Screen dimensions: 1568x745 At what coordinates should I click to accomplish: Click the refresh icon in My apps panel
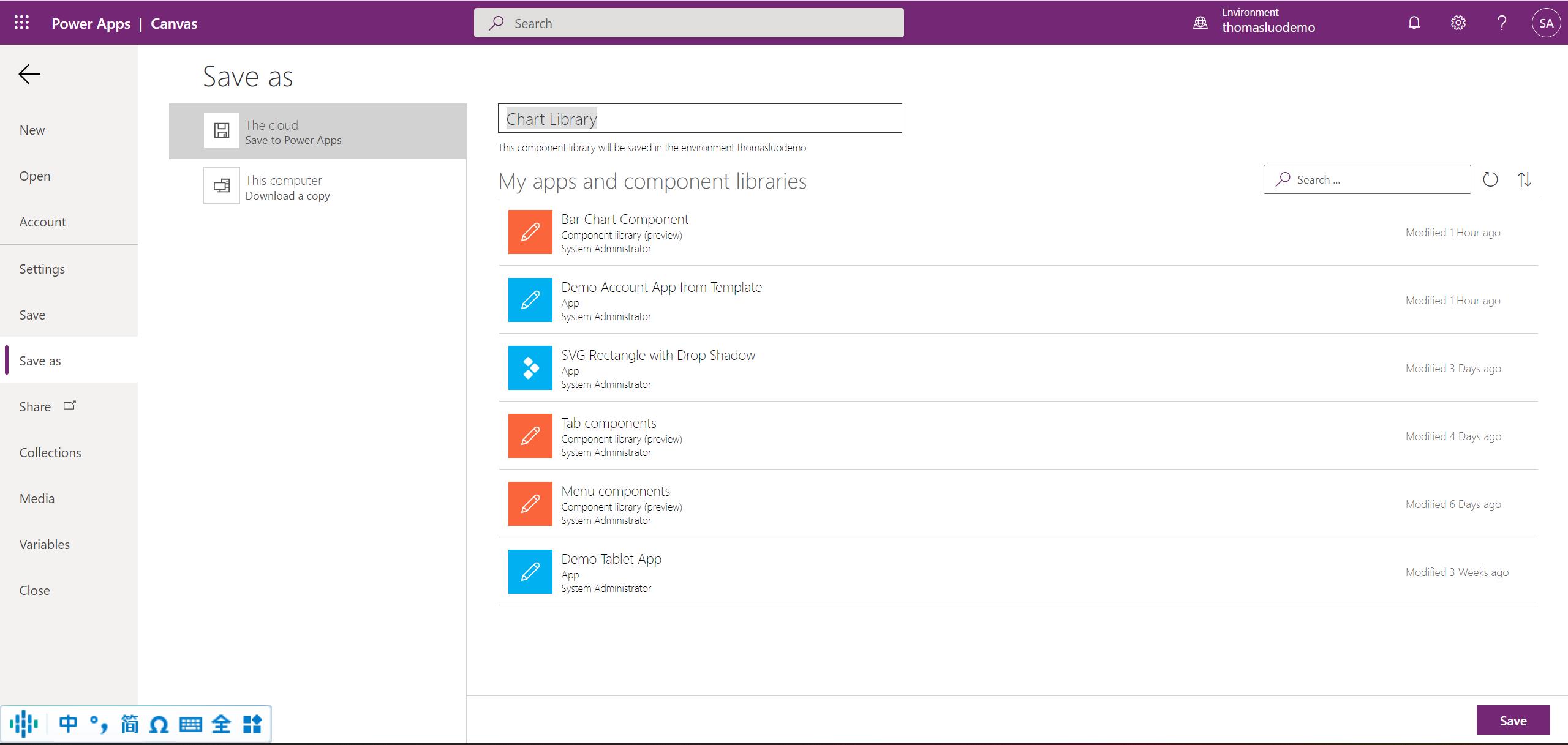coord(1492,179)
